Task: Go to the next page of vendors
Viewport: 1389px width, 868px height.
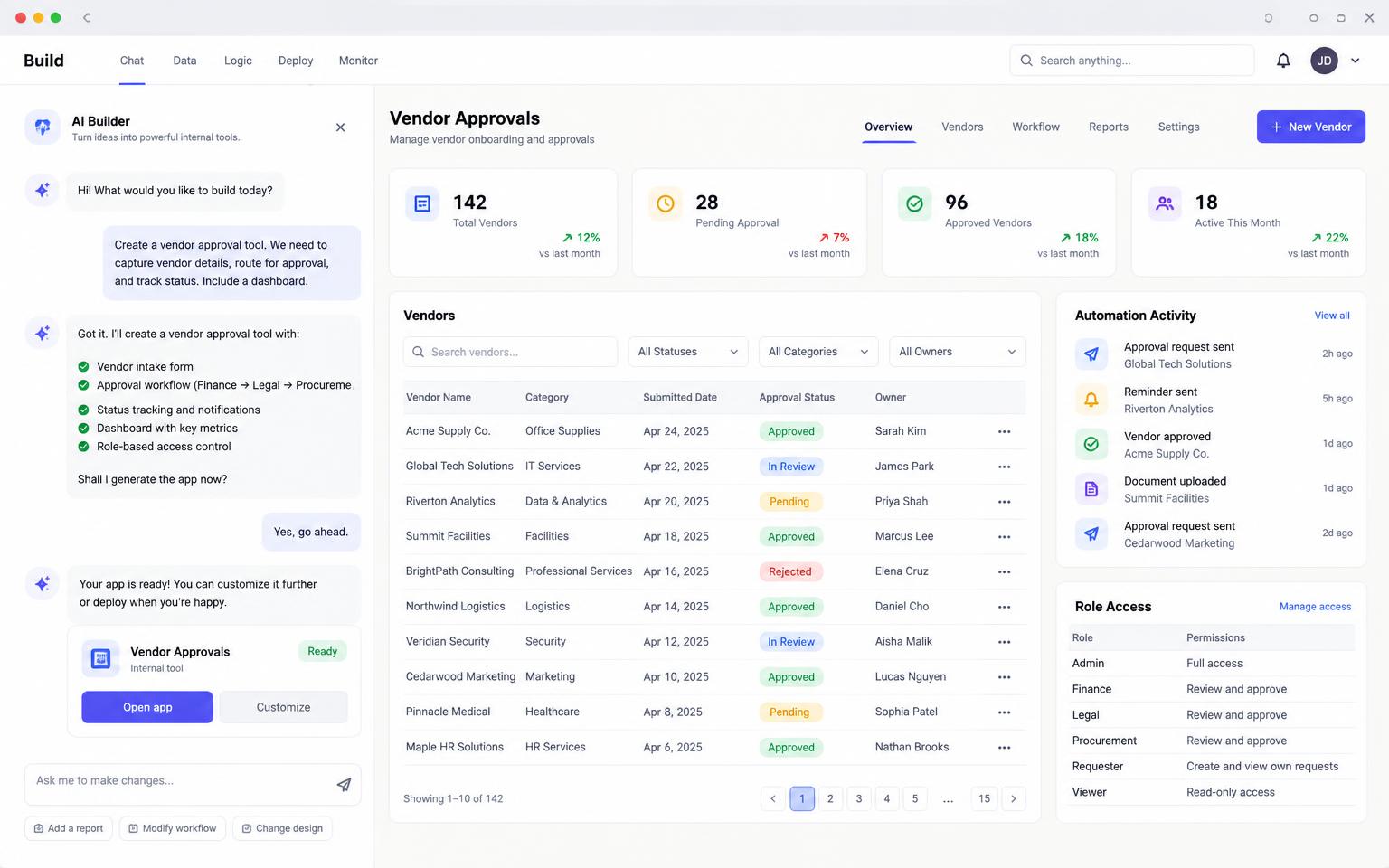Action: click(1014, 798)
